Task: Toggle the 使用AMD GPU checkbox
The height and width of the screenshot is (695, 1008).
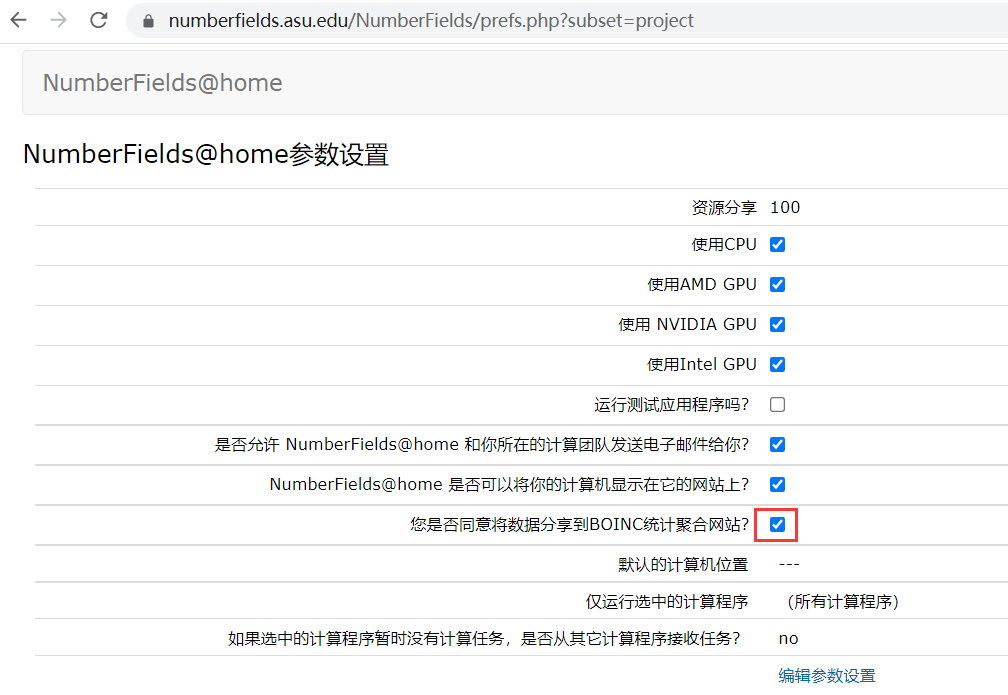Action: pos(777,284)
